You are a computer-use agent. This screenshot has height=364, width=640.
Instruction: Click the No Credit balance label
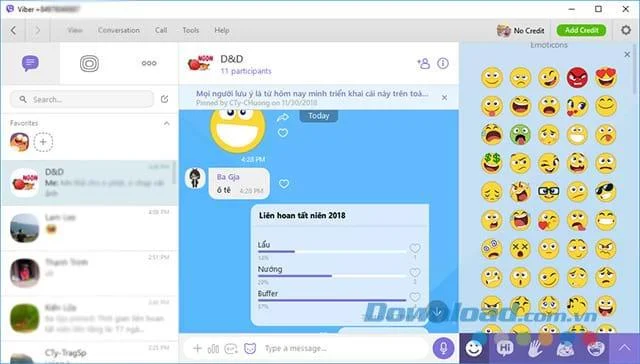(x=529, y=31)
